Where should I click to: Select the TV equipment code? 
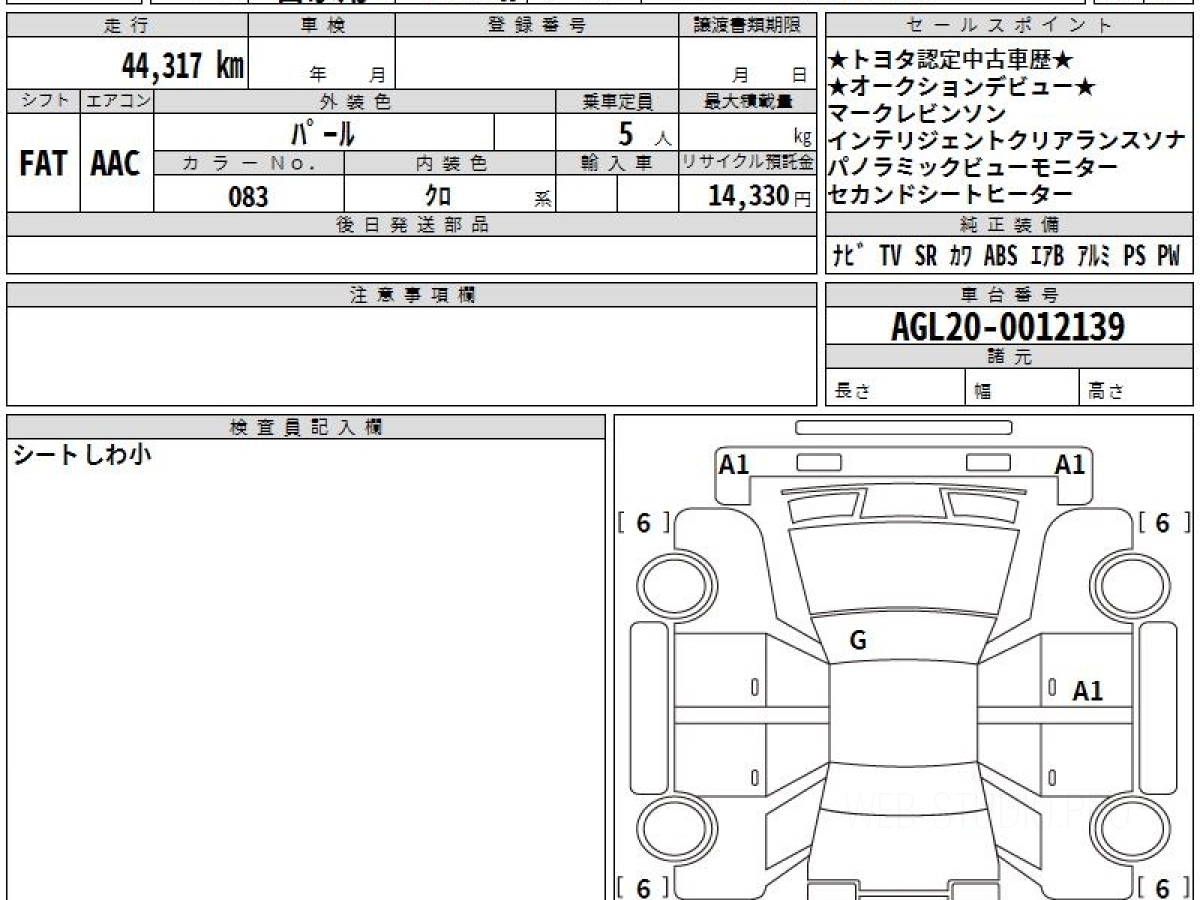891,256
